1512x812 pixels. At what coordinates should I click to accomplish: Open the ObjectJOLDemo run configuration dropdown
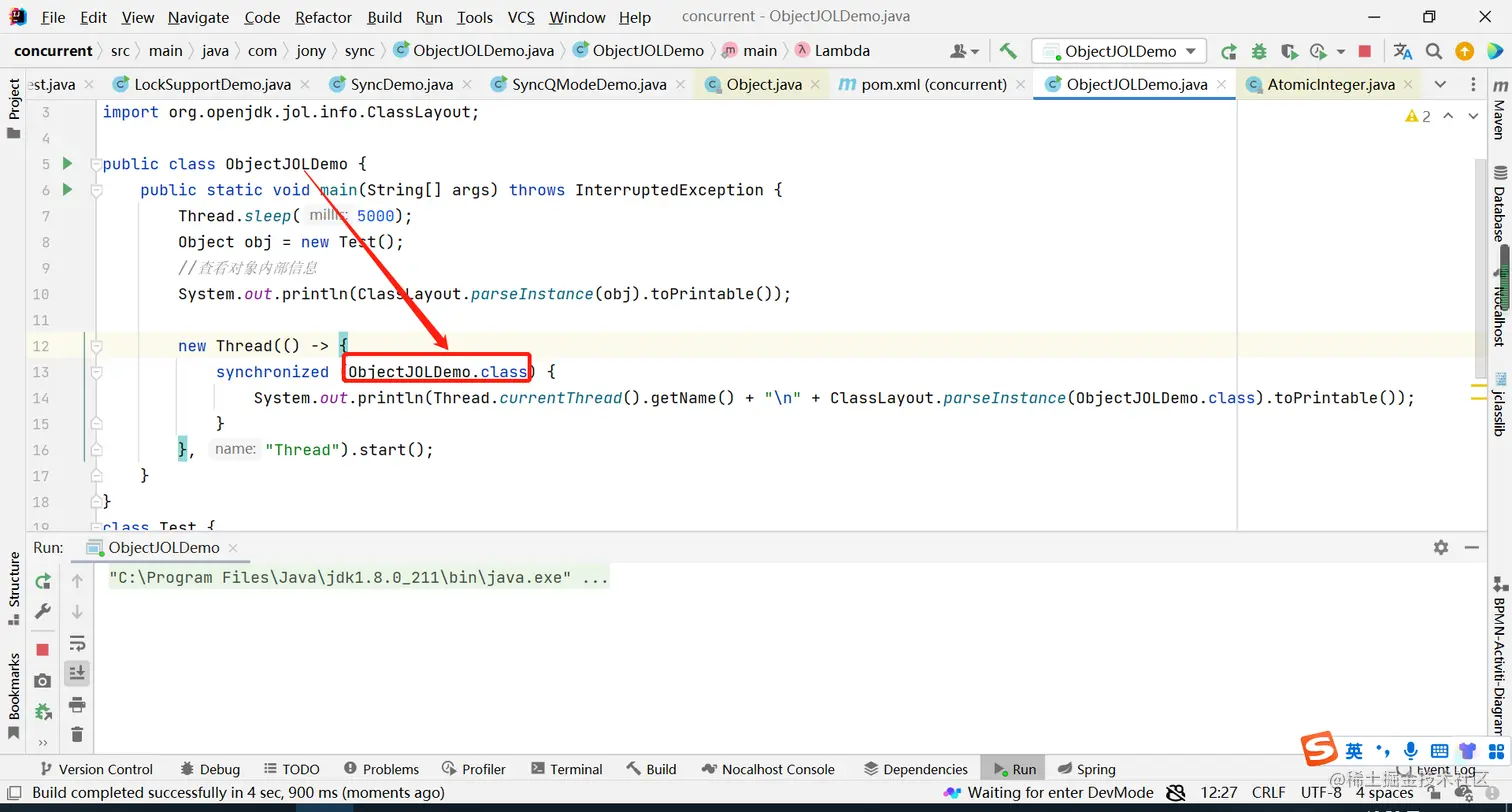[1120, 51]
